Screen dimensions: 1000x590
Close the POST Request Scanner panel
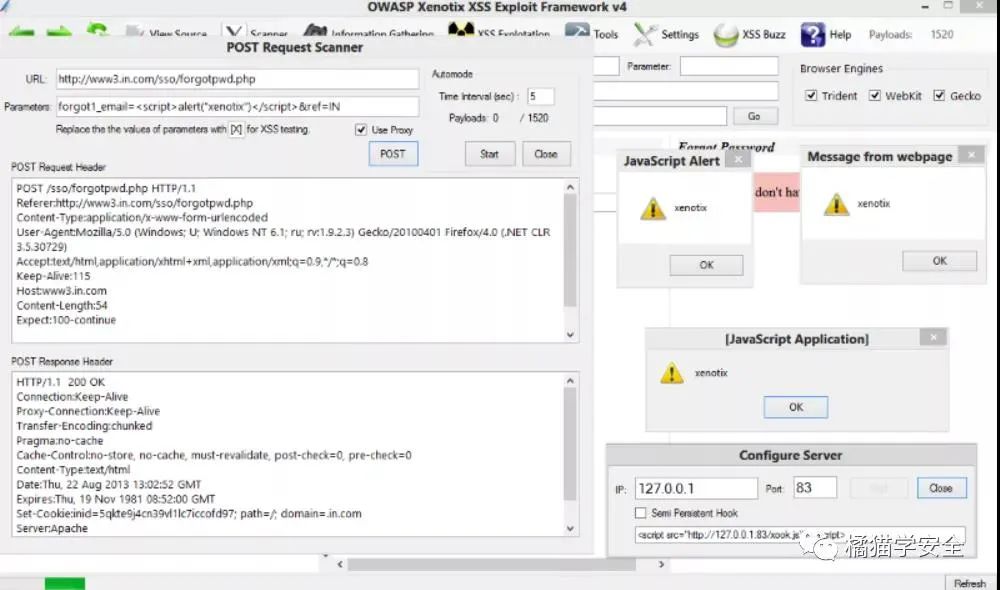pyautogui.click(x=546, y=154)
